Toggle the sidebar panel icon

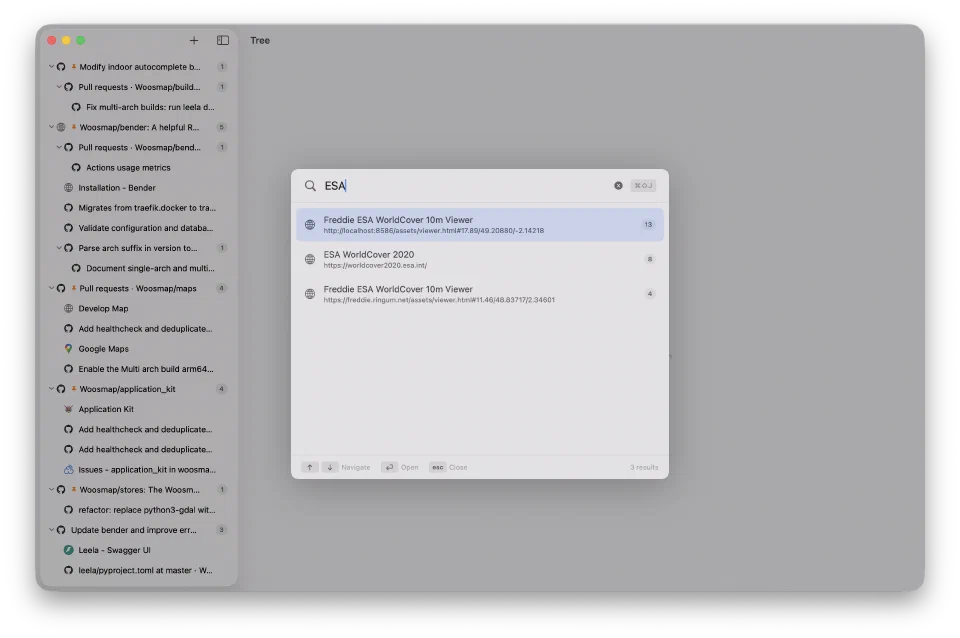click(223, 40)
